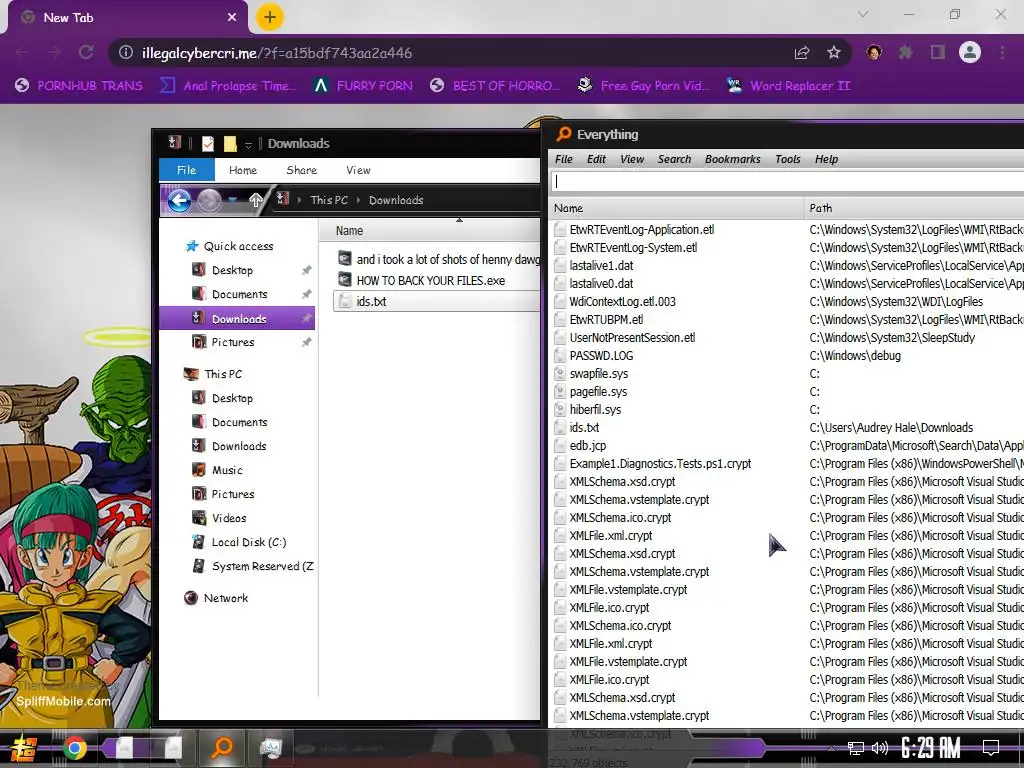Open Chrome's three-dot menu
The height and width of the screenshot is (768, 1024).
click(1002, 53)
